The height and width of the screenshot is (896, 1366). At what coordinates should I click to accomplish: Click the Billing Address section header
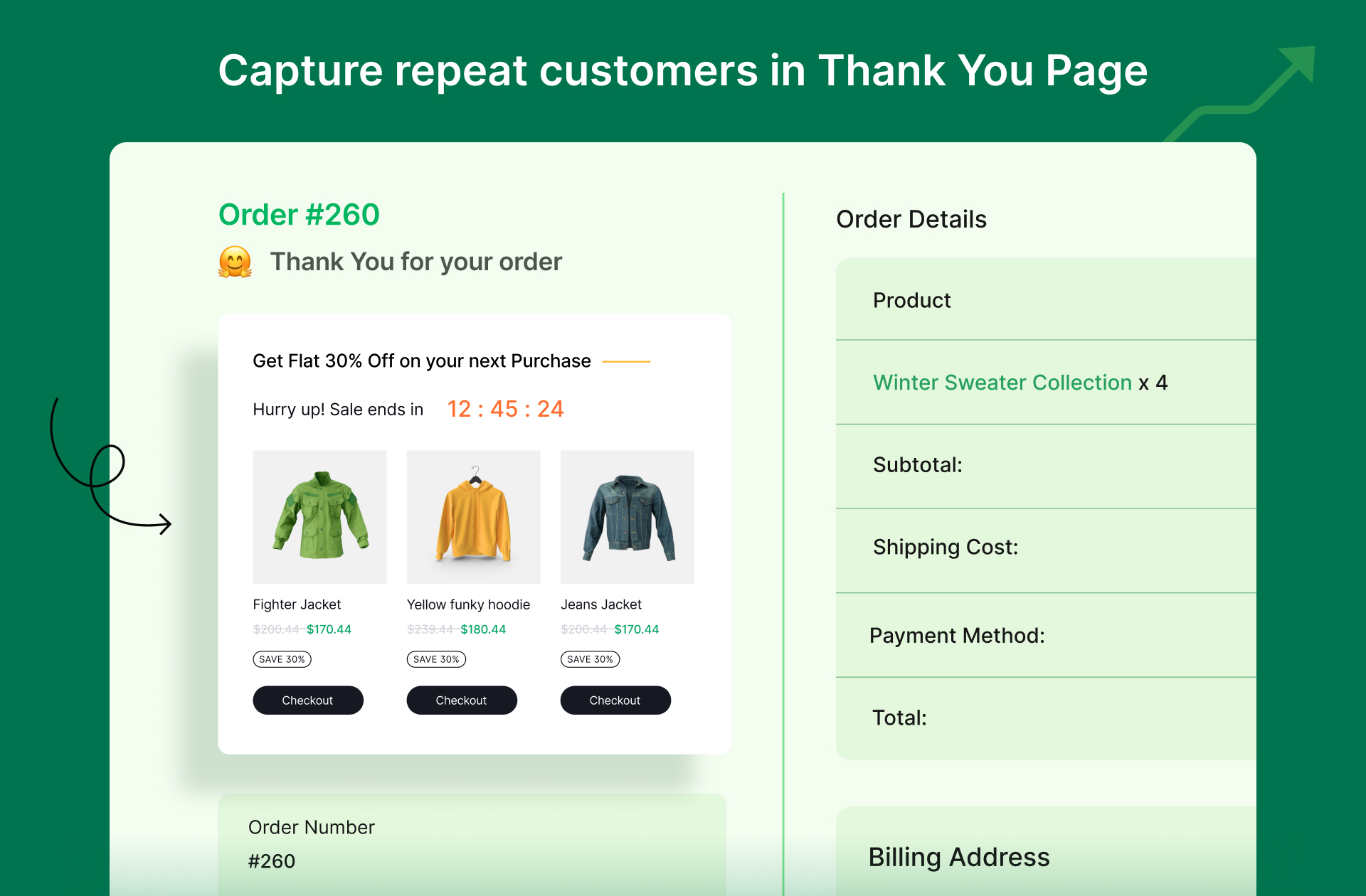click(959, 857)
